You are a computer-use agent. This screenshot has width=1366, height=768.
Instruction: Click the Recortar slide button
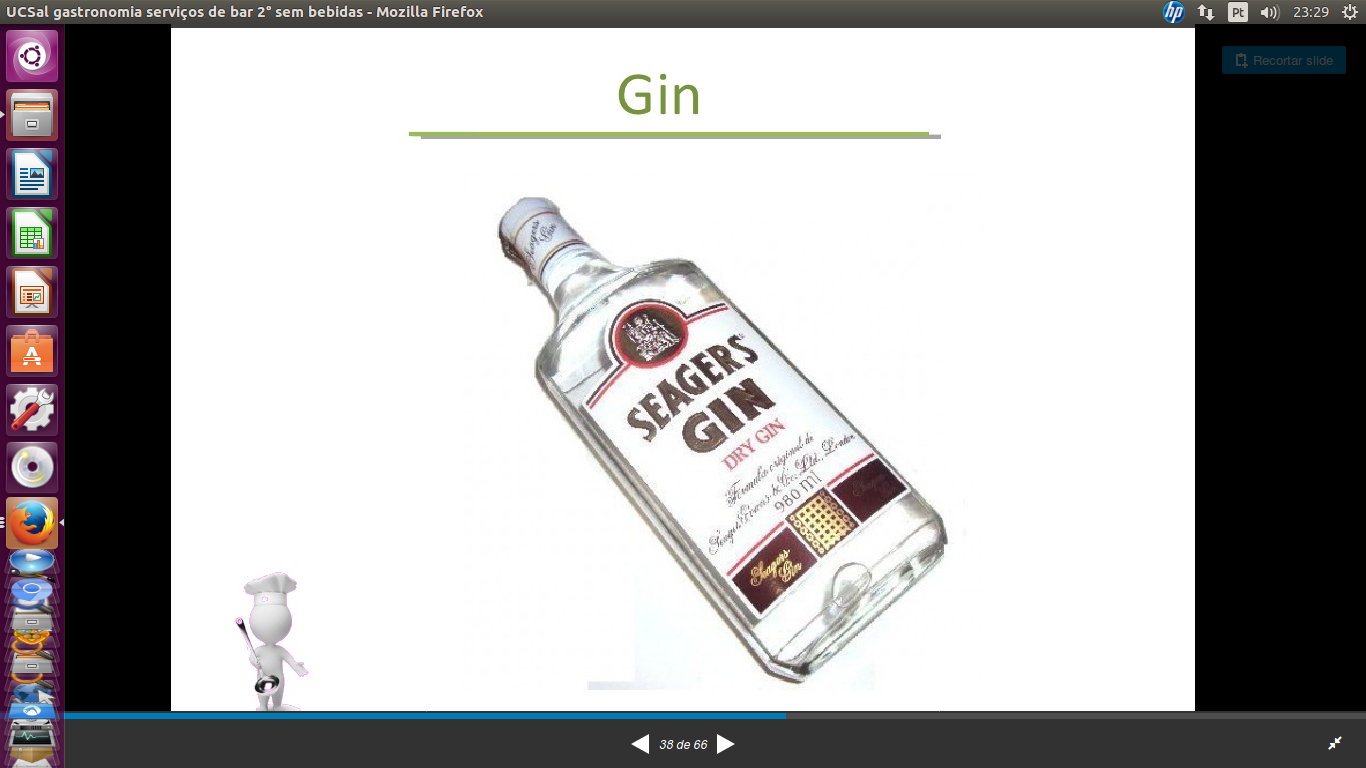pyautogui.click(x=1283, y=60)
